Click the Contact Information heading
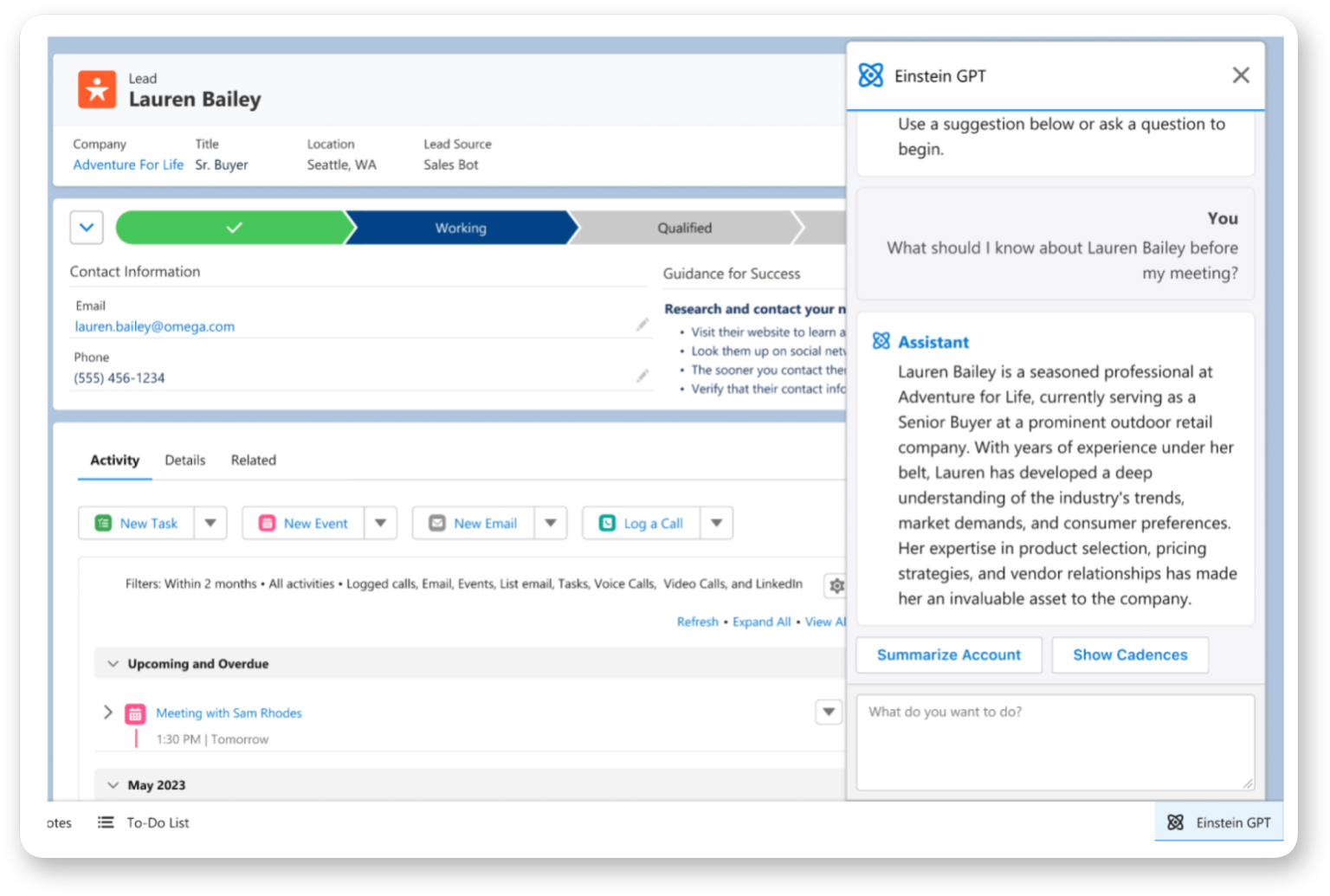This screenshot has height=896, width=1330. click(x=135, y=271)
